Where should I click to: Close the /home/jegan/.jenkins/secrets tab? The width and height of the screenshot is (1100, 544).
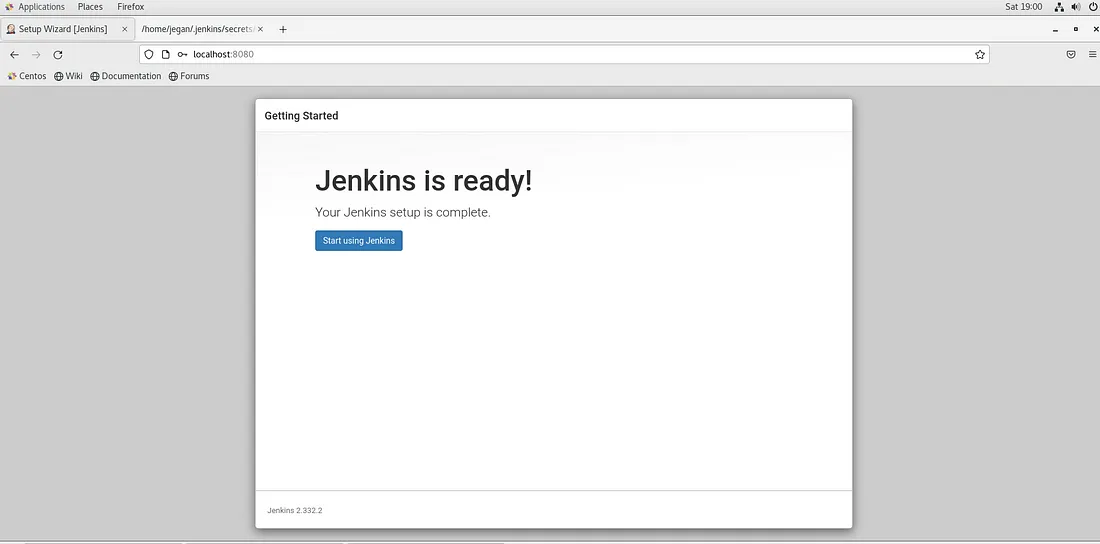[260, 29]
